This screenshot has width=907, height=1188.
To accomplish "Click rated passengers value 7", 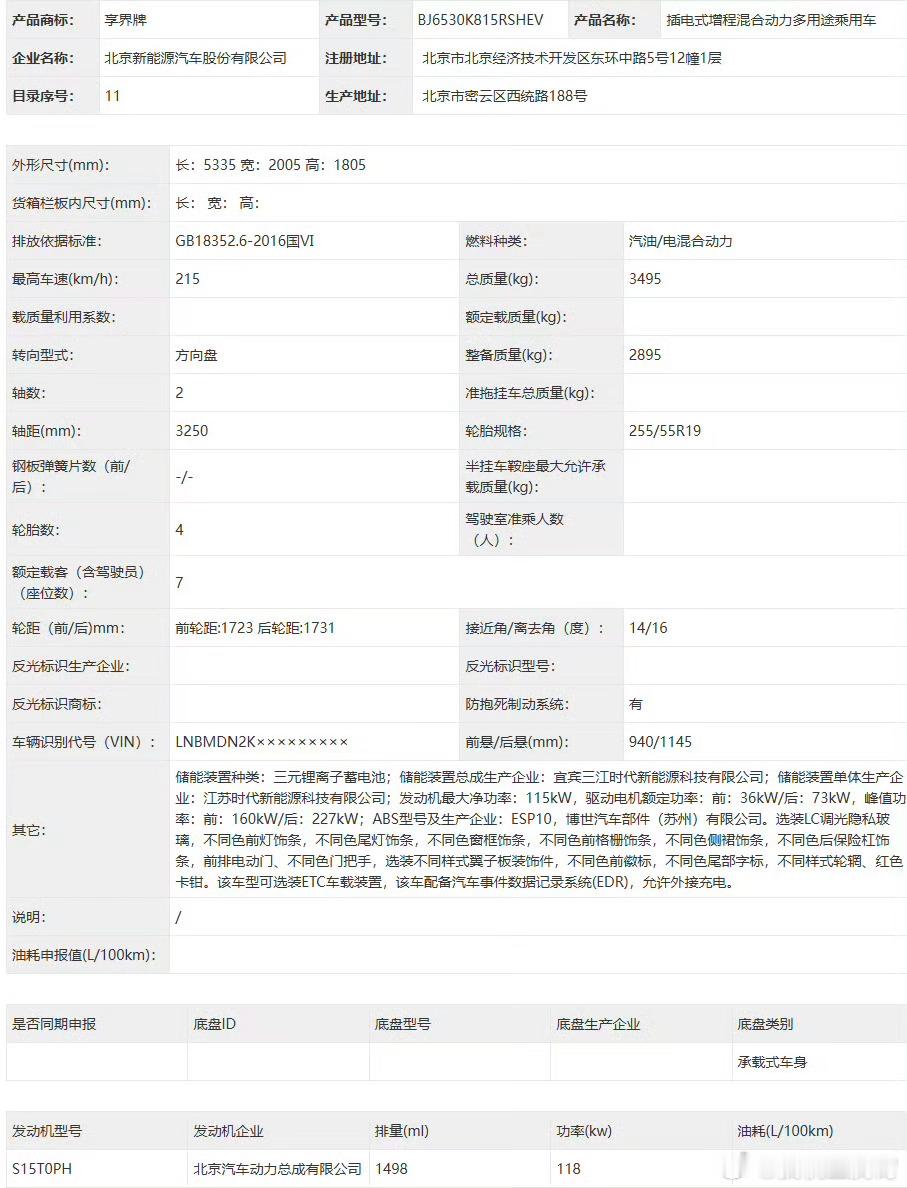I will coord(180,583).
